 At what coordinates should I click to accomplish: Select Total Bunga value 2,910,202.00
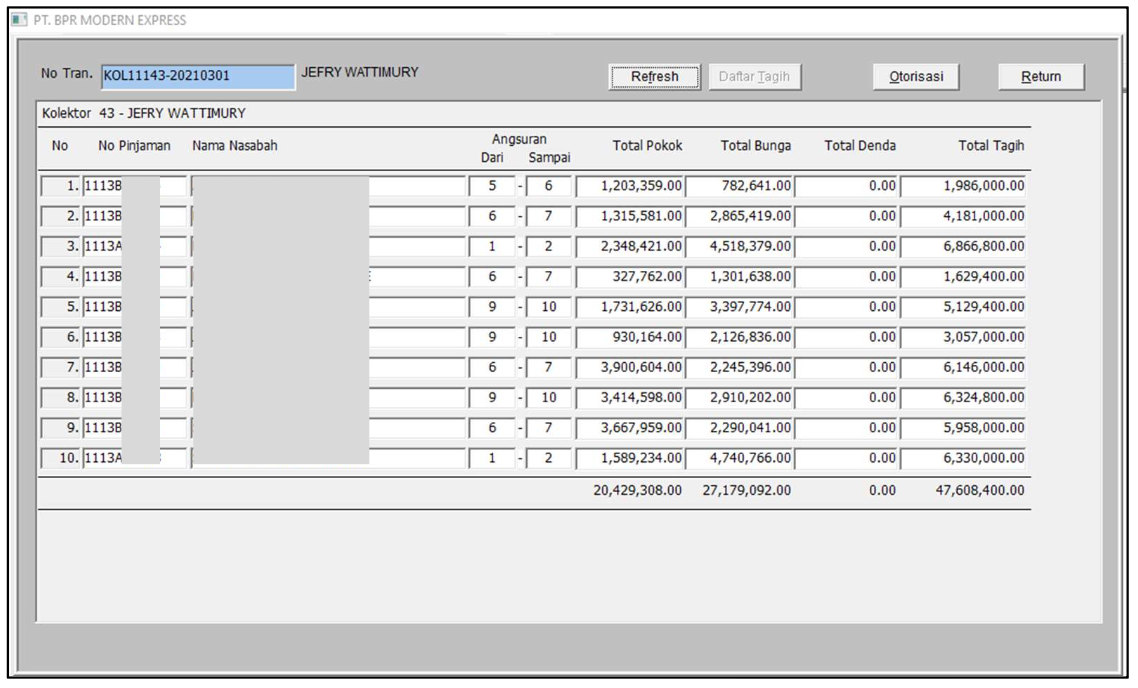pyautogui.click(x=741, y=398)
